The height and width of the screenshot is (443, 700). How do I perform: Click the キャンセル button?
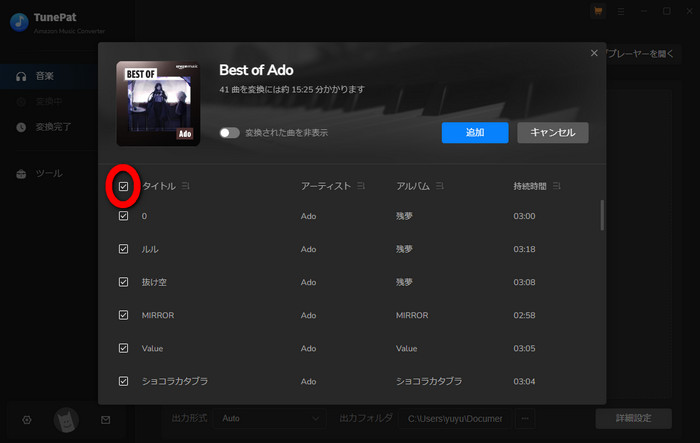tap(553, 133)
